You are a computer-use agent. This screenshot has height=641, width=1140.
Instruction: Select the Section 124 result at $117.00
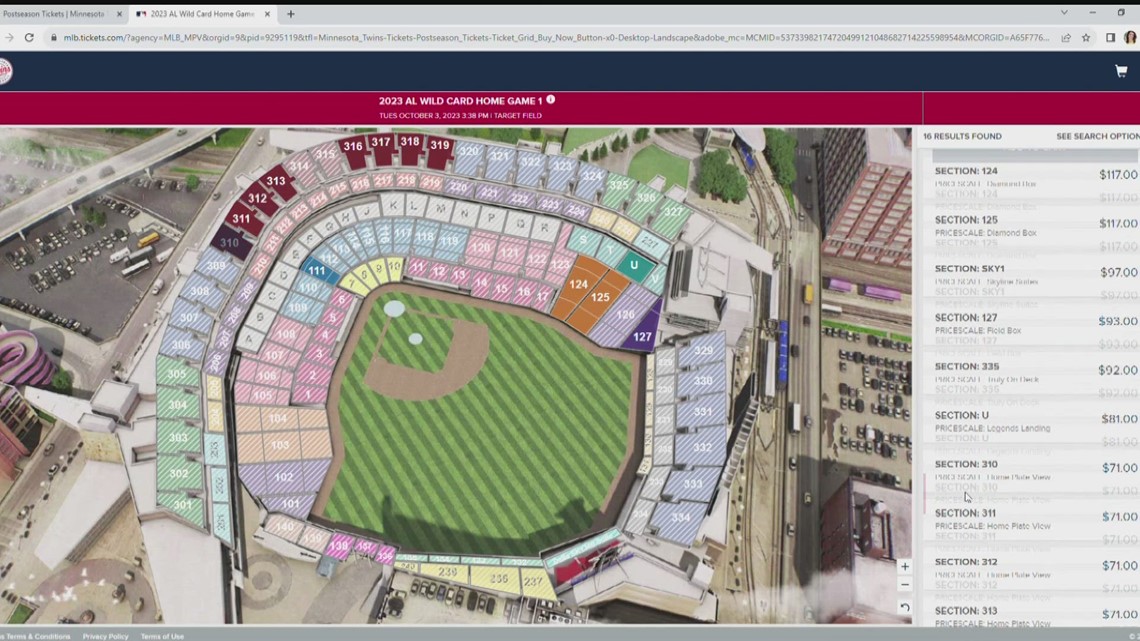click(1030, 177)
